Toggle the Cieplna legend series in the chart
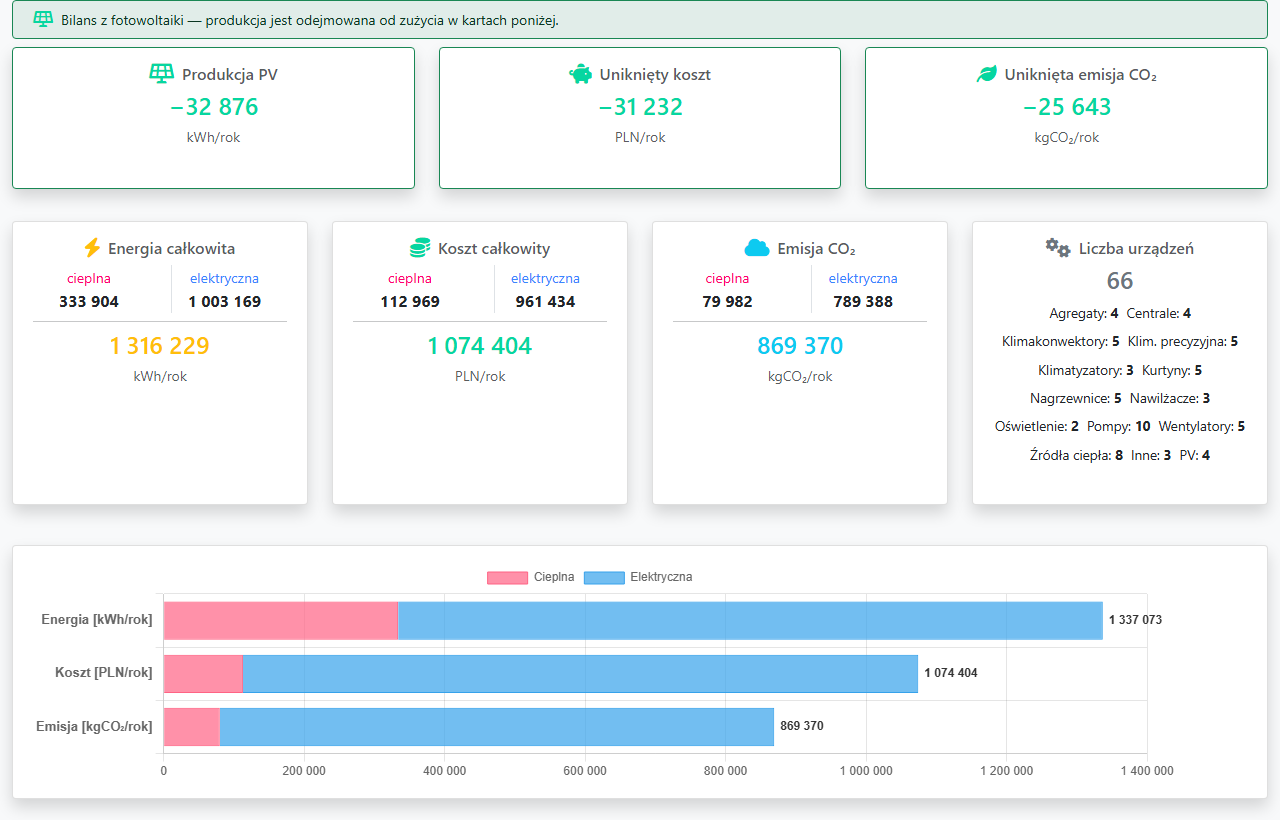1280x820 pixels. pos(531,577)
